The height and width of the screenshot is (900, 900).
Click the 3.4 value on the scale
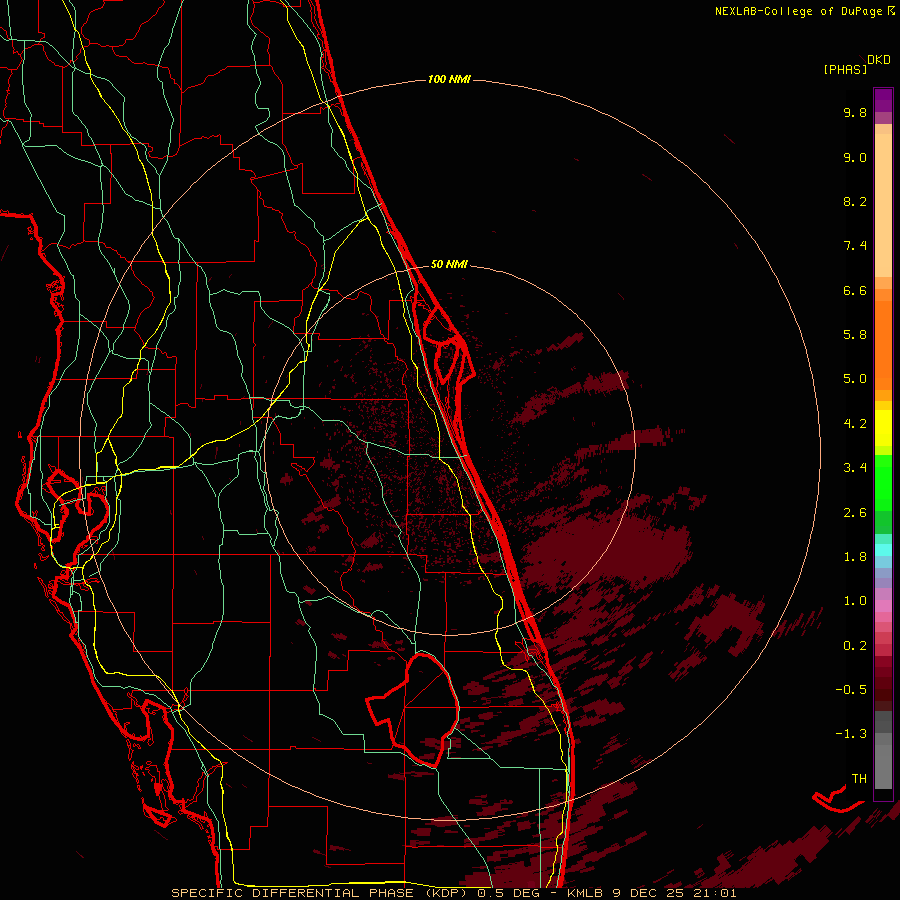pyautogui.click(x=855, y=468)
